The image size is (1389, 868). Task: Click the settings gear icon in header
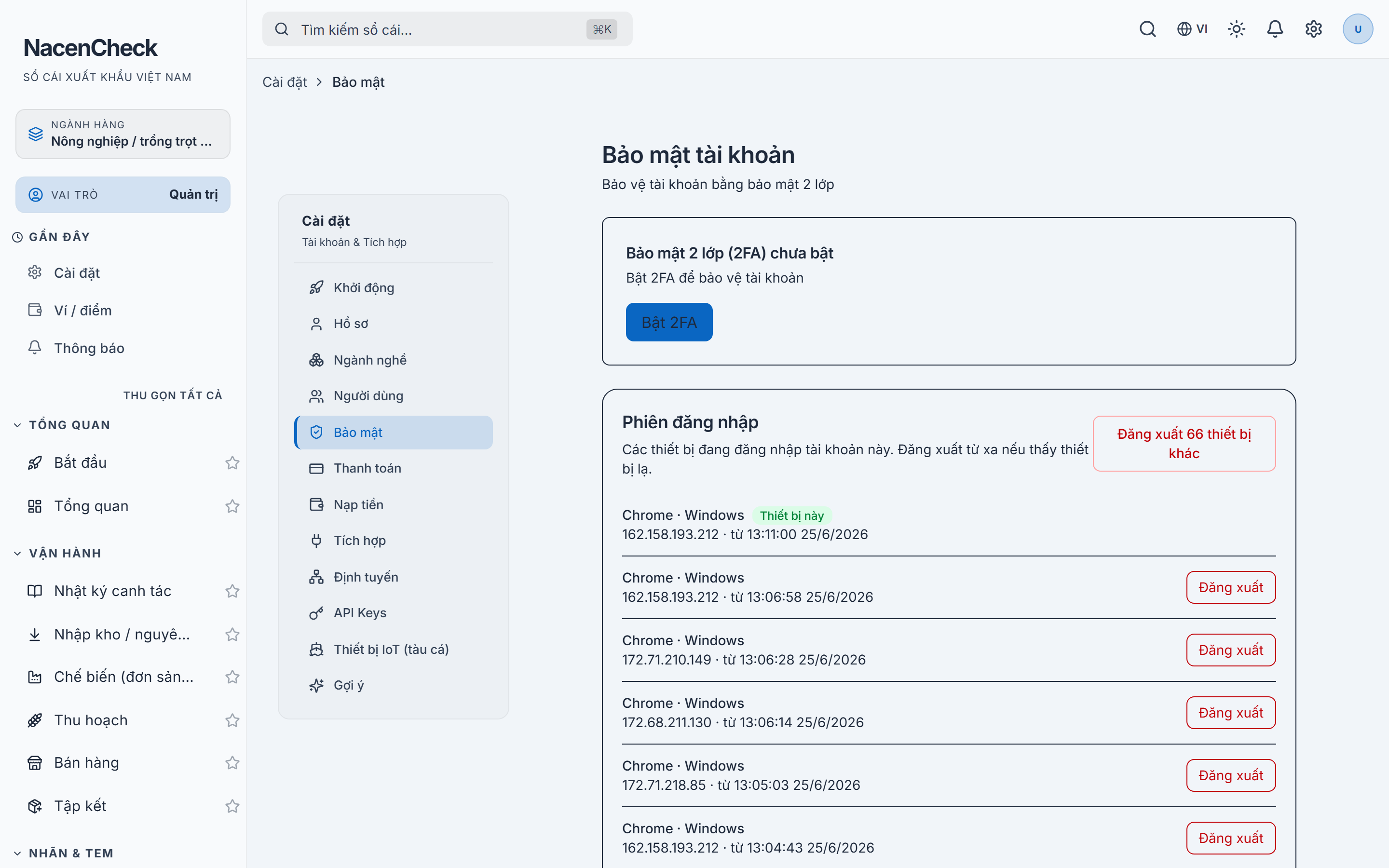tap(1313, 29)
